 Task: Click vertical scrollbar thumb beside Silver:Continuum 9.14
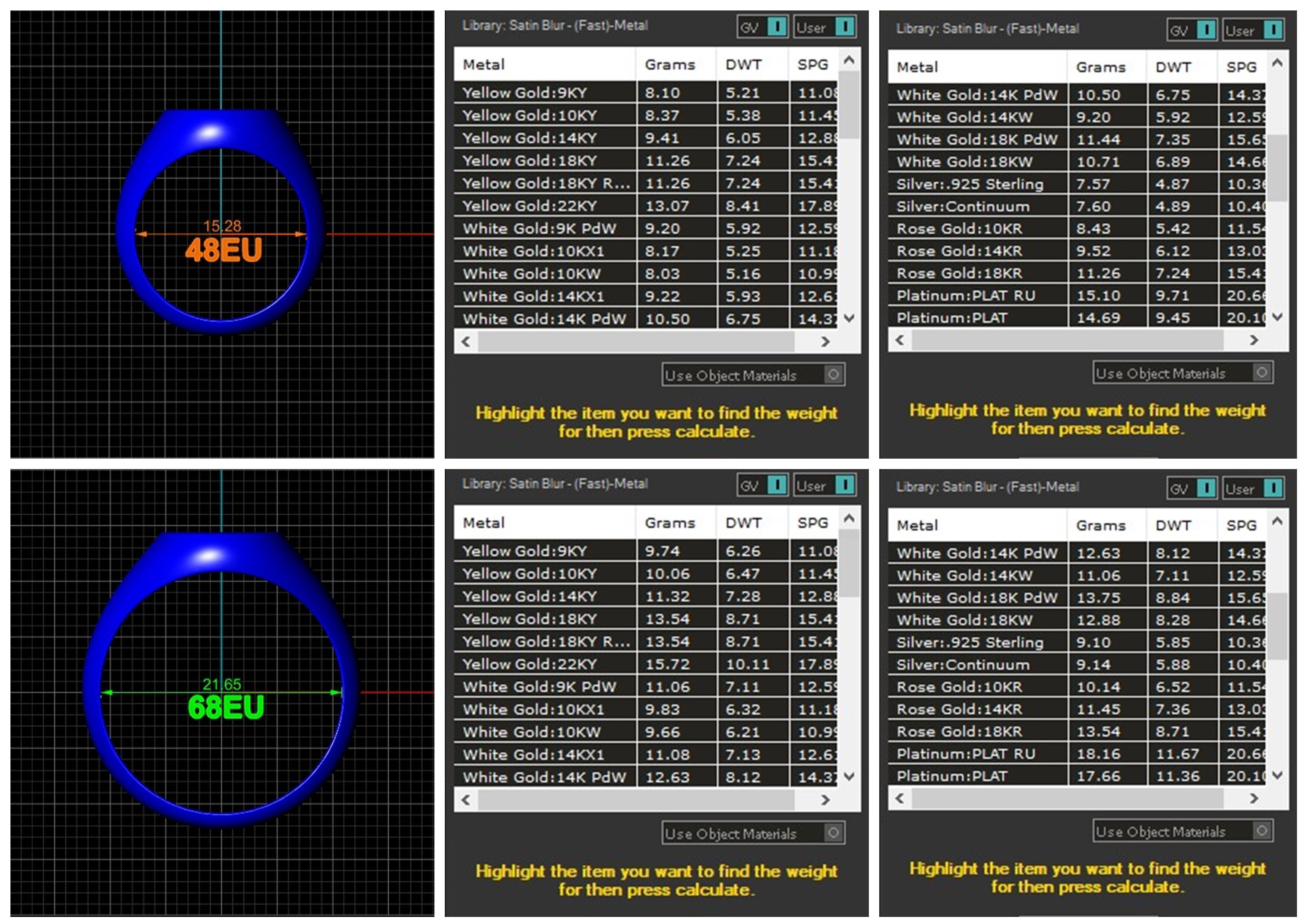[1278, 626]
